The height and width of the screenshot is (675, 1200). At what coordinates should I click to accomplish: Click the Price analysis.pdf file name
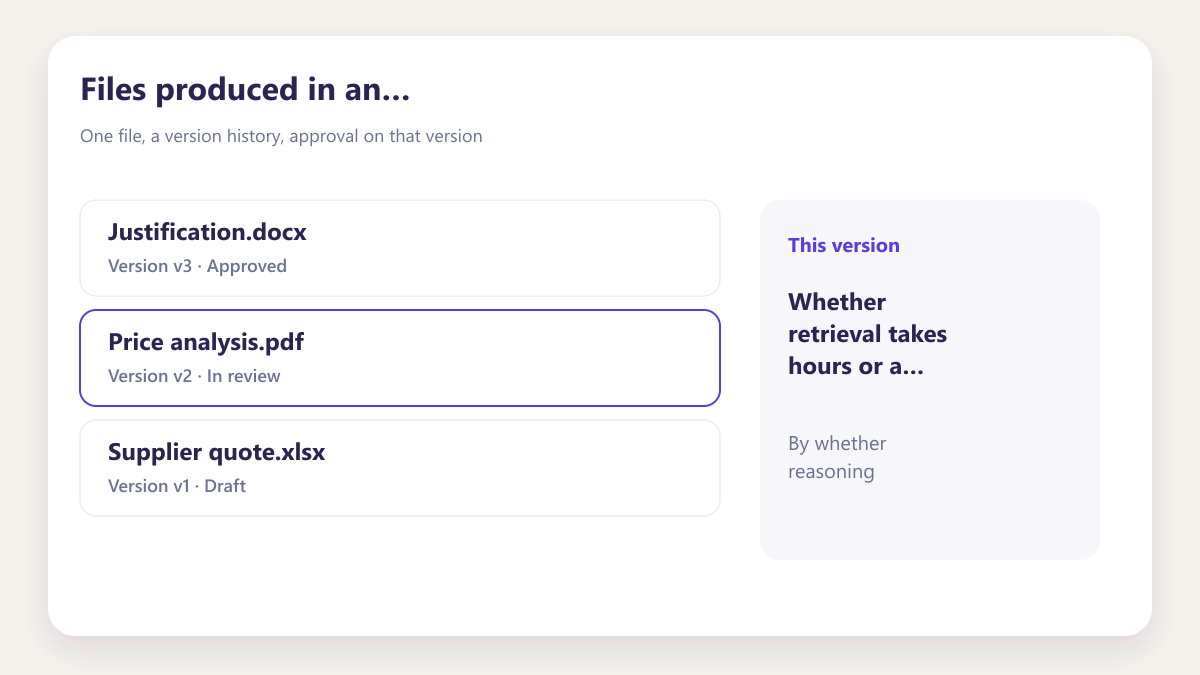point(206,342)
